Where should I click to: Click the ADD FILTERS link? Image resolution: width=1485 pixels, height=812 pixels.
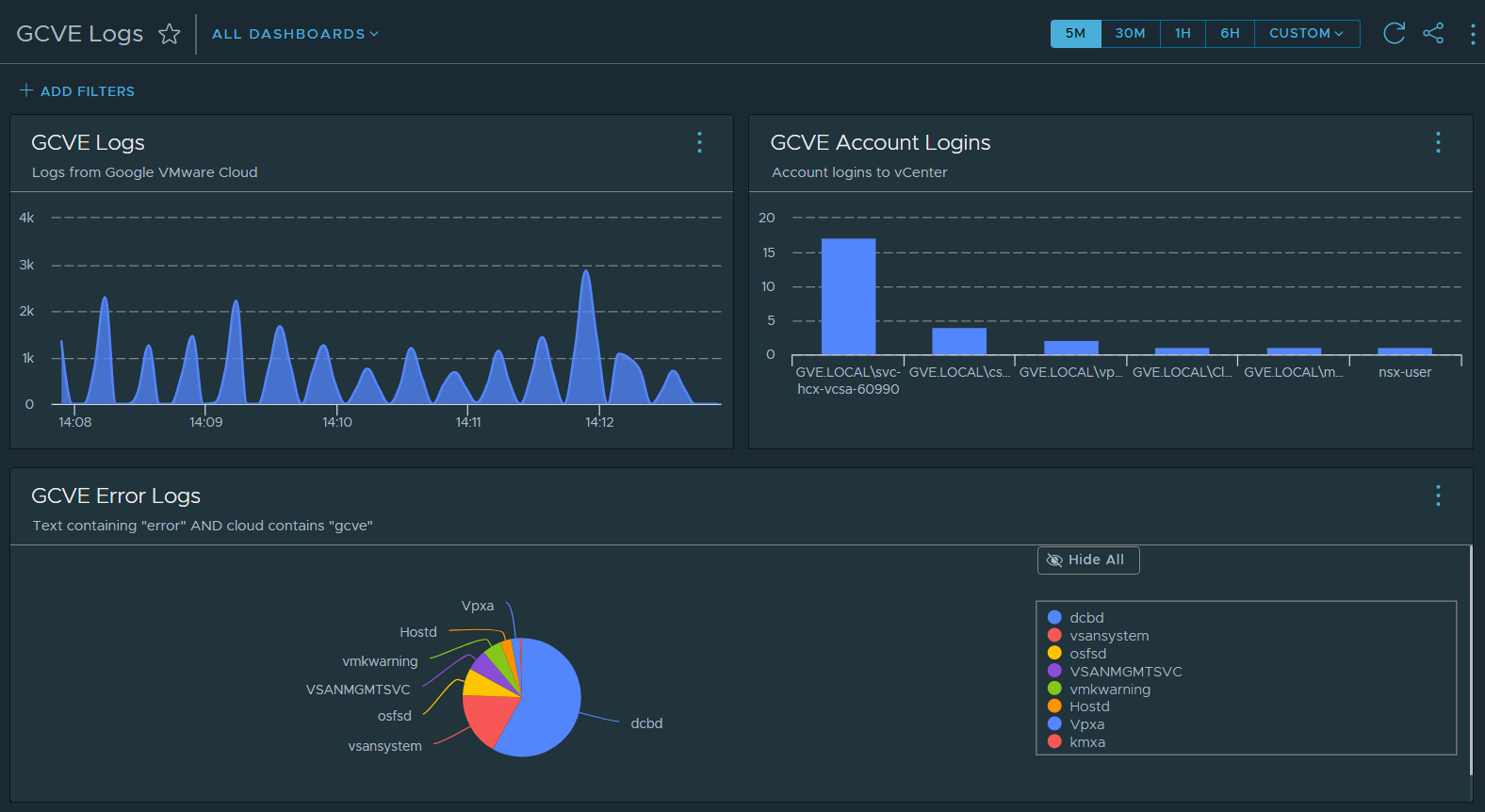(88, 91)
